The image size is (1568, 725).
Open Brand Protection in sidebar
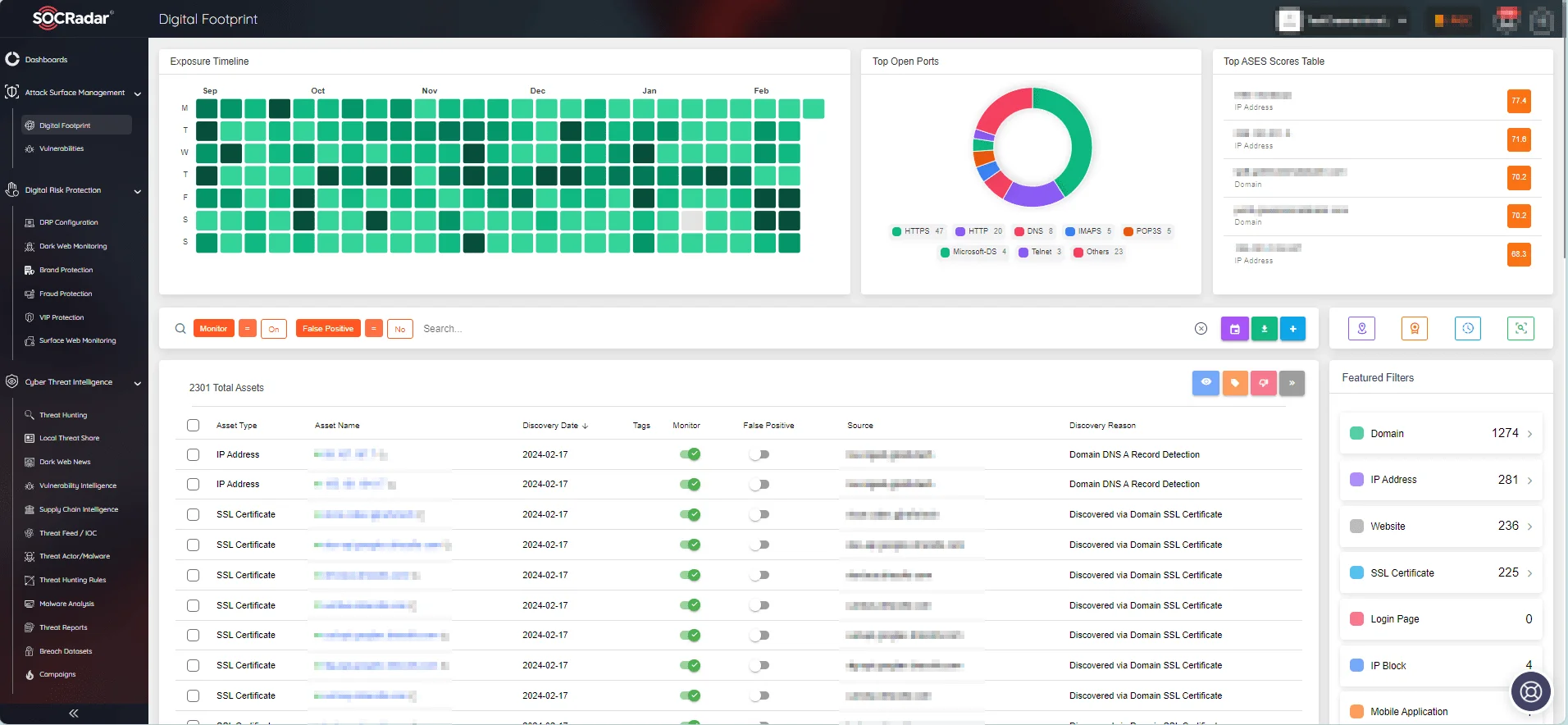[66, 270]
